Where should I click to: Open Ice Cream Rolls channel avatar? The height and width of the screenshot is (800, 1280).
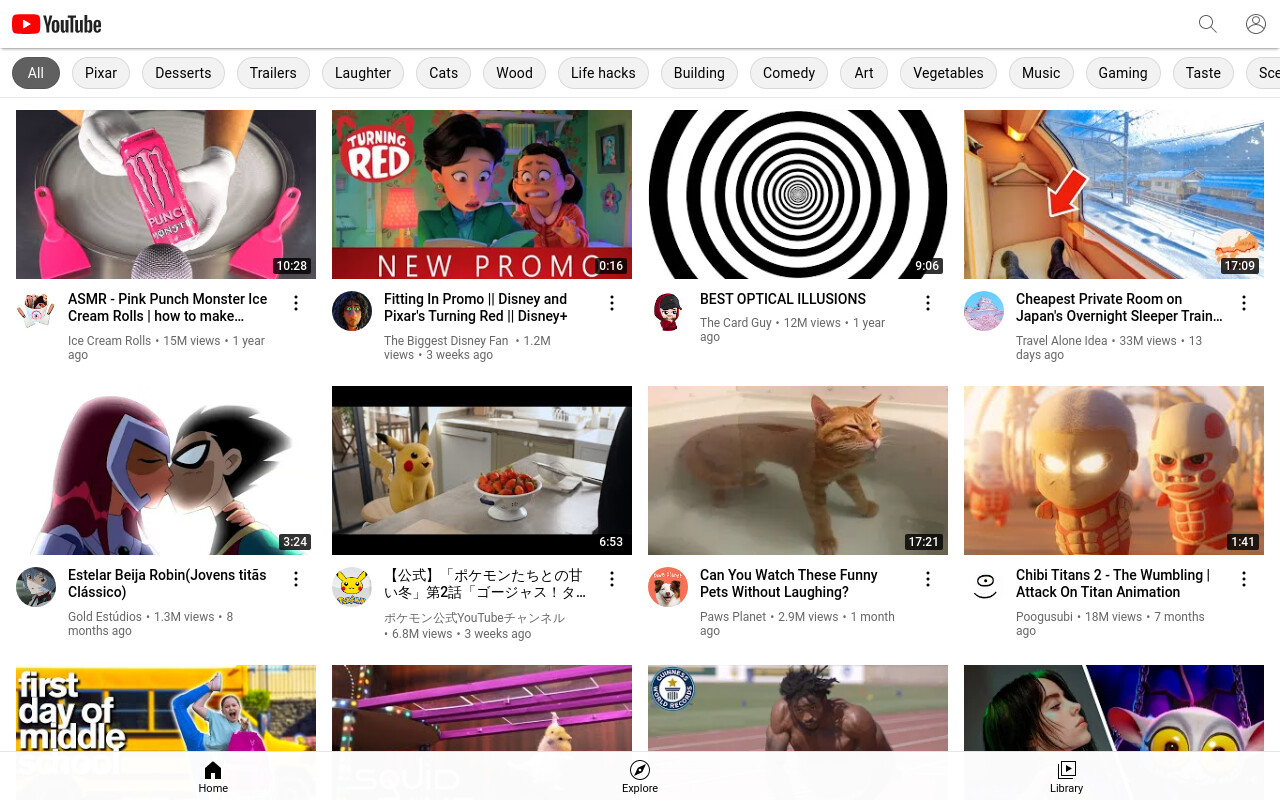[36, 311]
